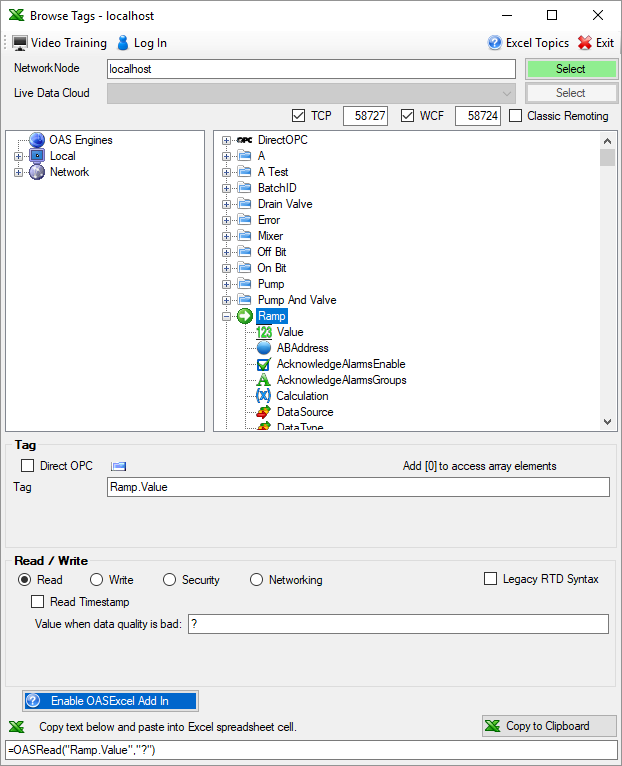Click the Log In user icon

pyautogui.click(x=123, y=43)
